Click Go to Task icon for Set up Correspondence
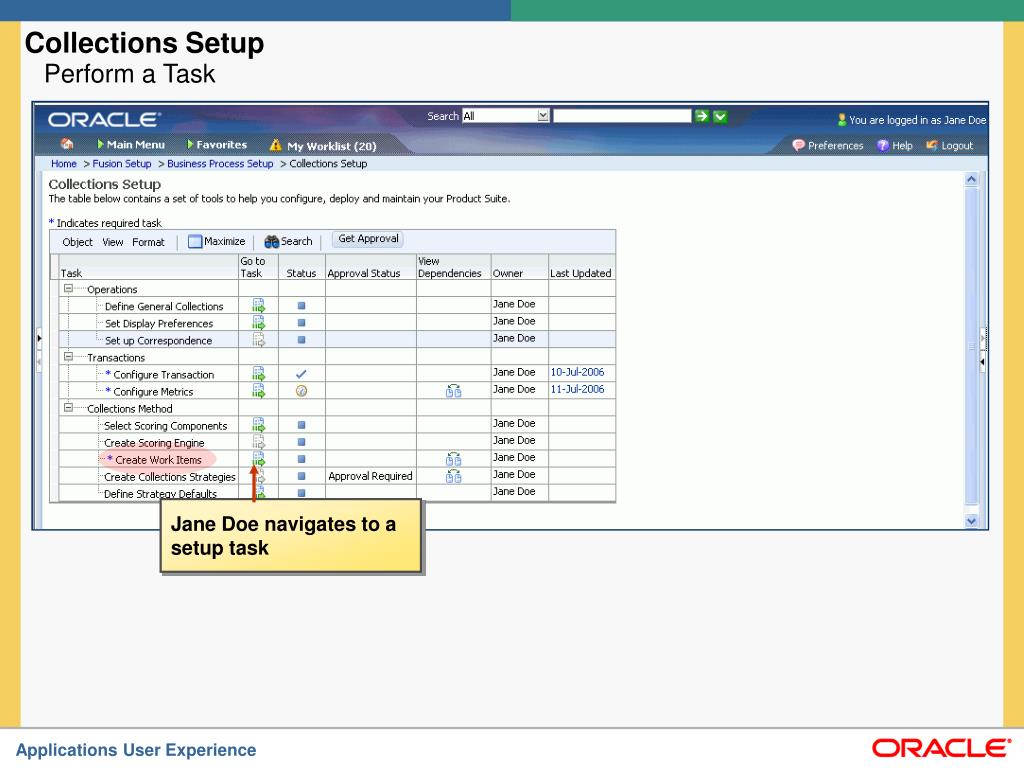This screenshot has height=768, width=1024. (x=259, y=339)
